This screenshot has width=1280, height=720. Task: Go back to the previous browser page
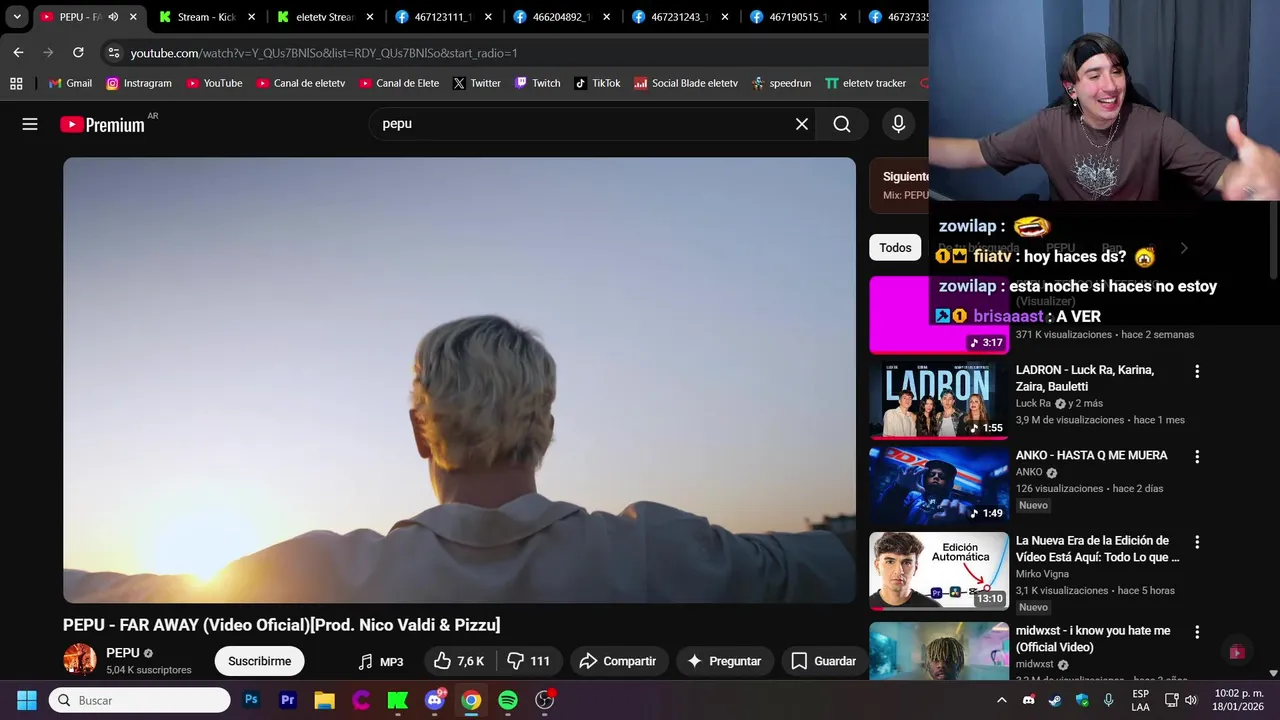click(18, 52)
